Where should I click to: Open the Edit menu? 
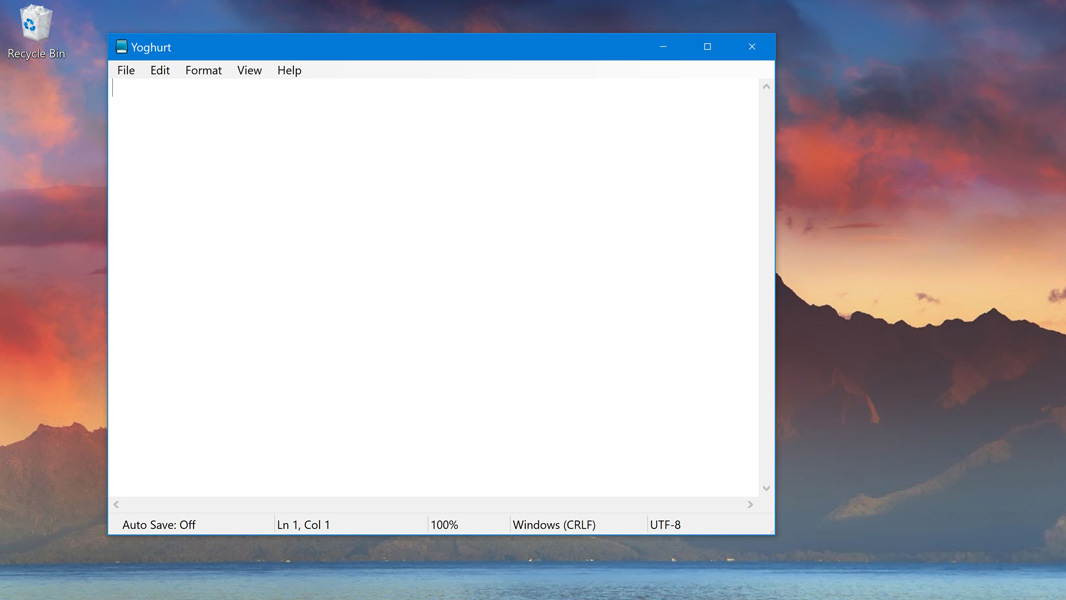[x=160, y=71]
